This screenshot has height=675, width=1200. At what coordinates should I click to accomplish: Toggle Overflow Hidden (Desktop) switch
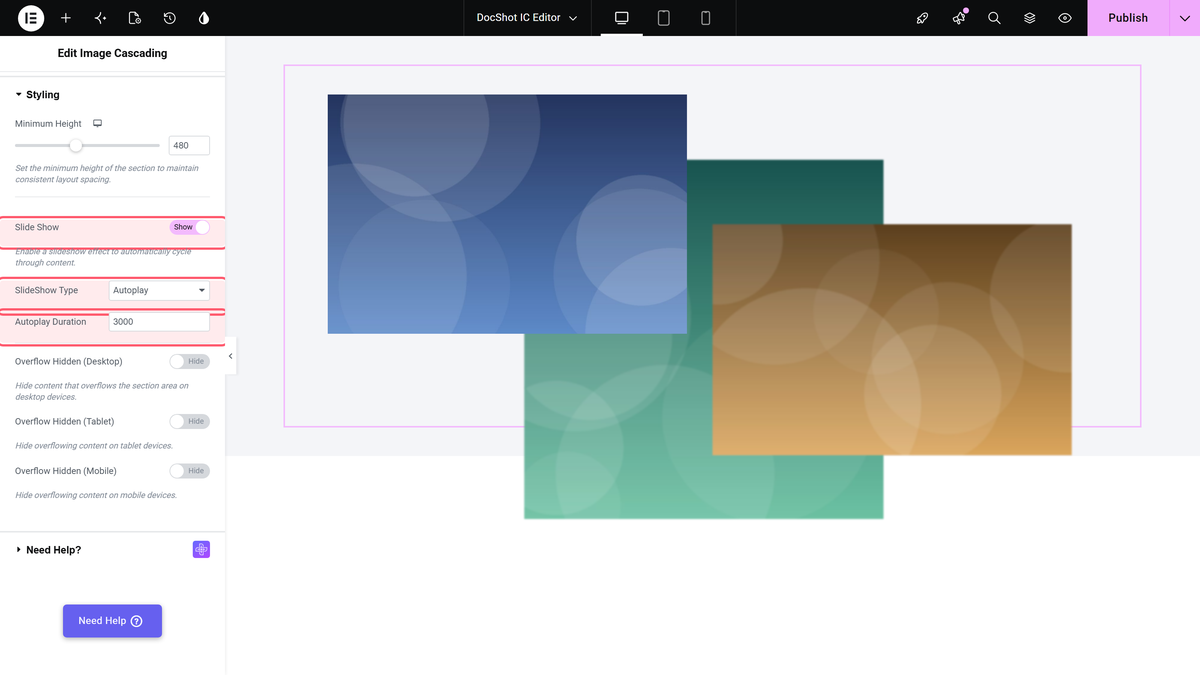[190, 361]
